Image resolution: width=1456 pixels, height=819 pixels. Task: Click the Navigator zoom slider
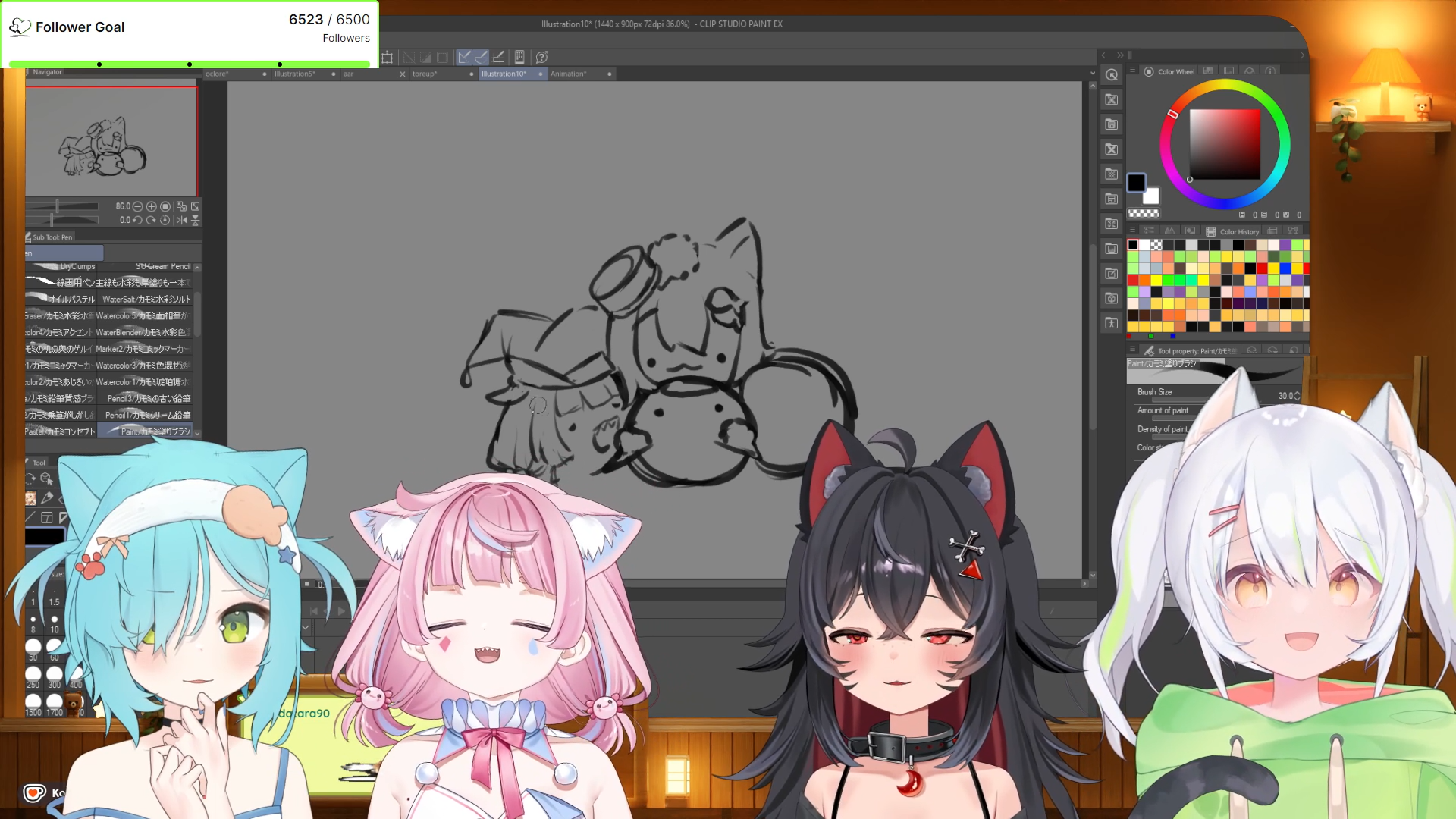pos(62,206)
